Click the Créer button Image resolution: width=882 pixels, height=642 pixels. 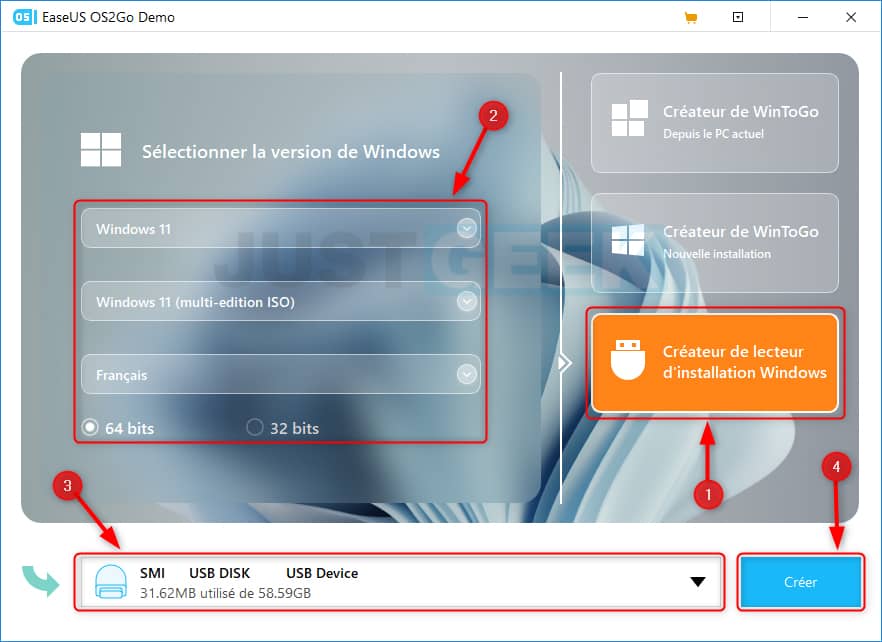coord(800,582)
